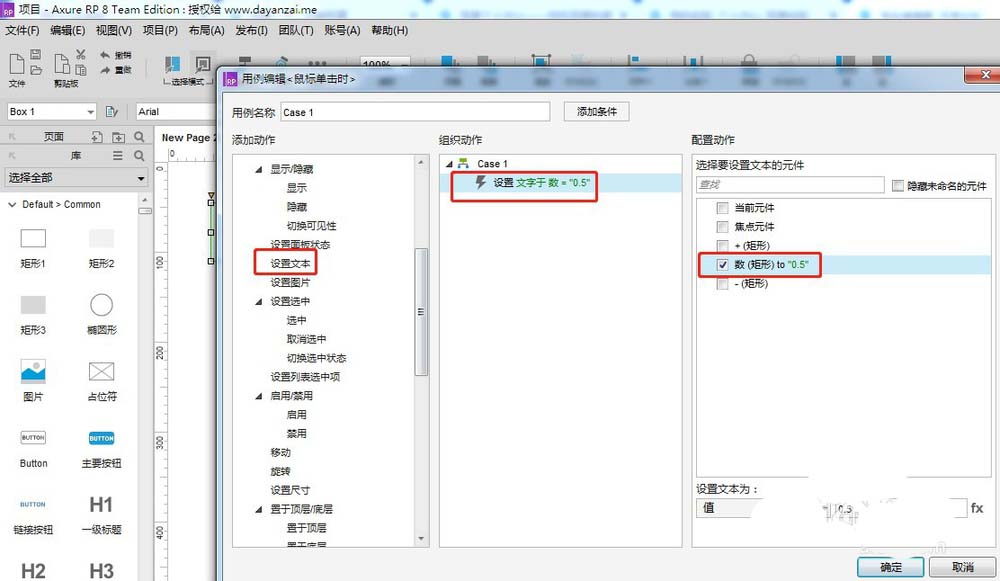Image resolution: width=1000 pixels, height=581 pixels.
Task: Open the 选择全部 library filter dropdown
Action: pyautogui.click(x=77, y=178)
